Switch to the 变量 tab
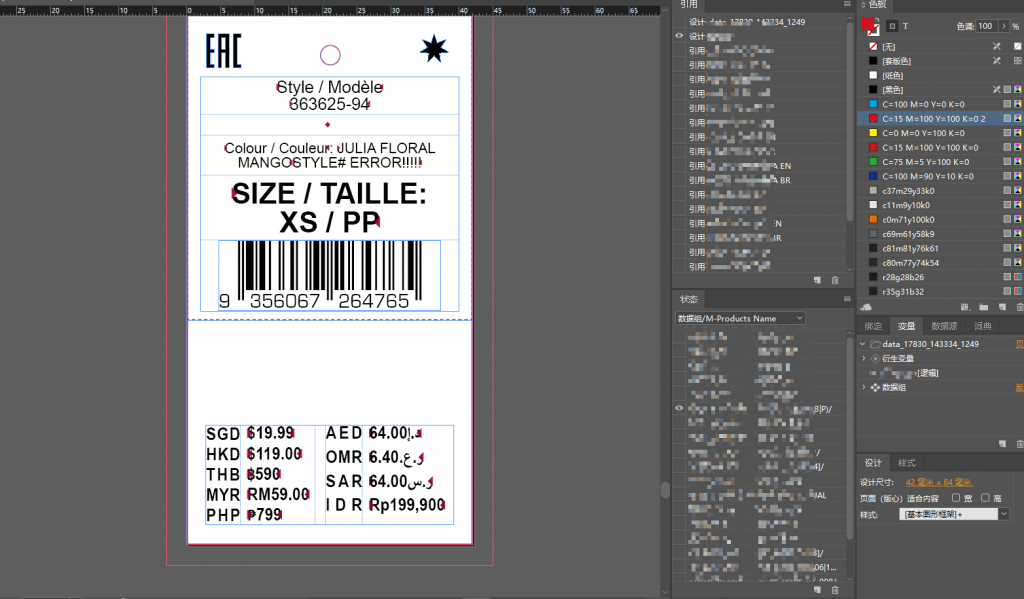The image size is (1024, 599). pos(906,326)
